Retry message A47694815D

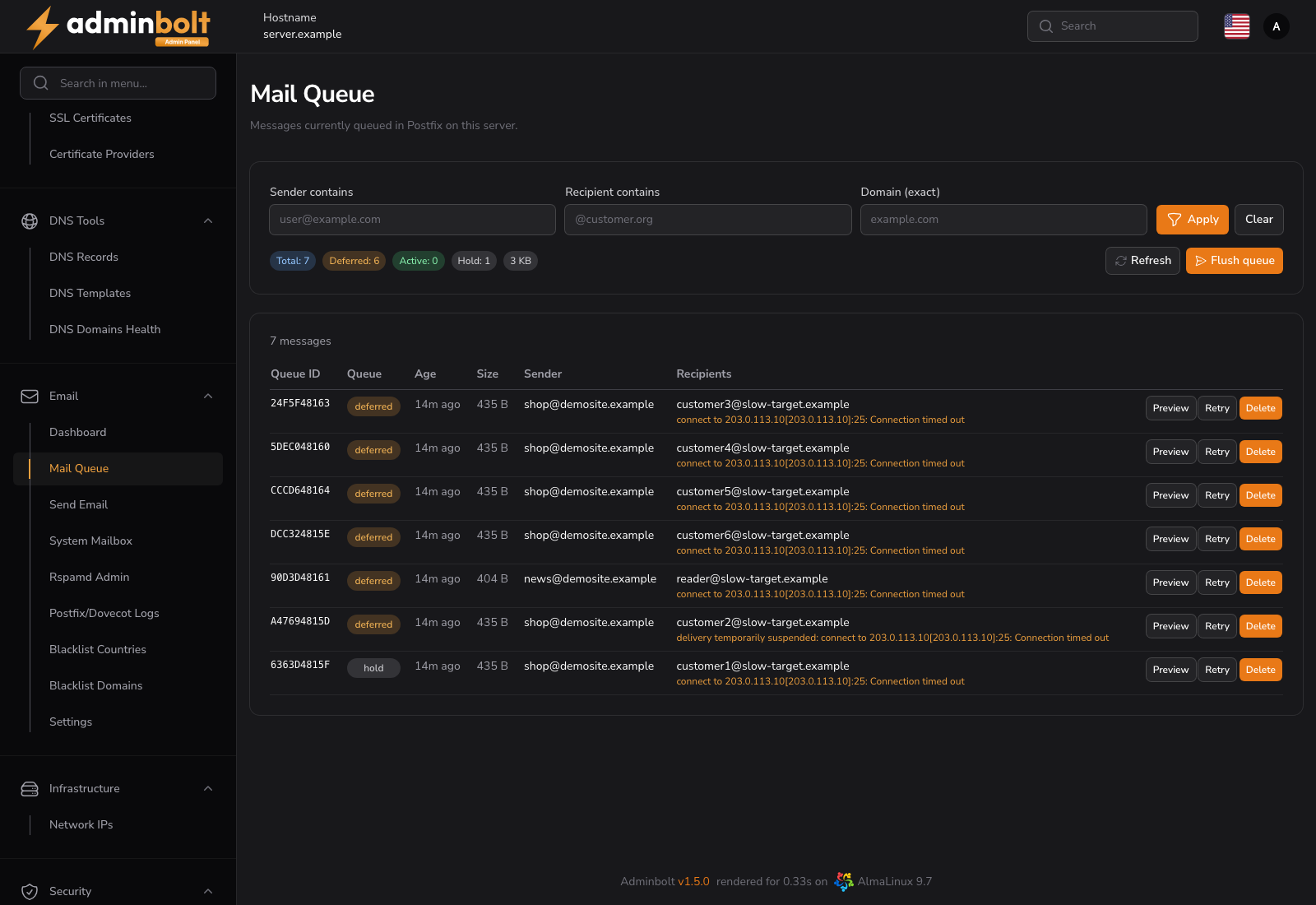1217,626
